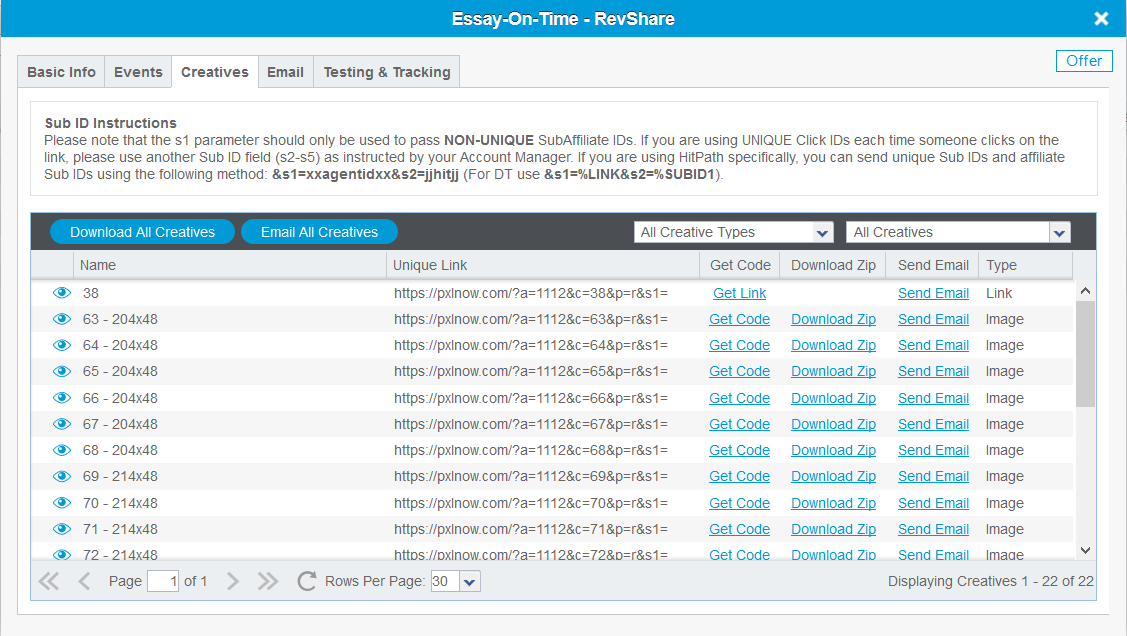Preview creative 71 - 214x48 eye icon
The width and height of the screenshot is (1127, 636).
(x=62, y=529)
